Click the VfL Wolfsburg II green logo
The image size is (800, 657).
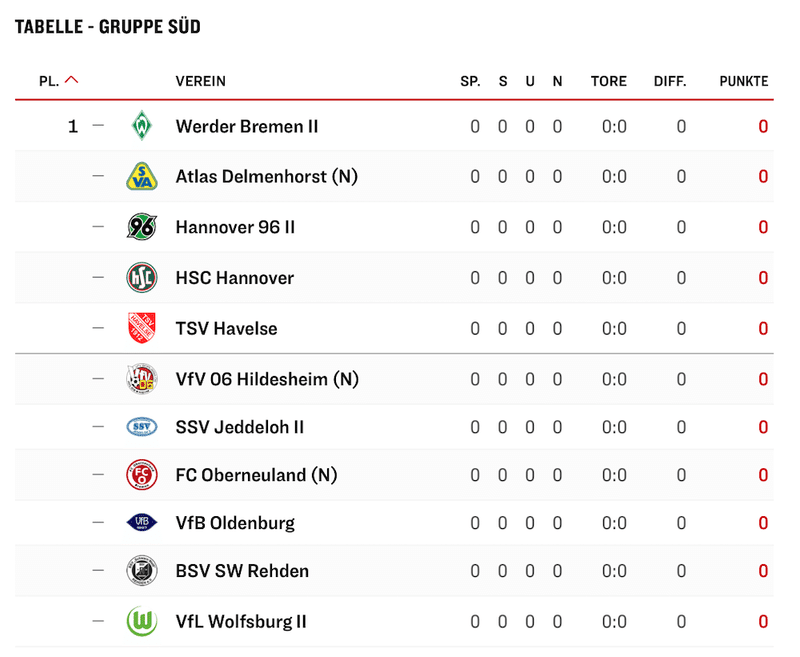tap(142, 621)
